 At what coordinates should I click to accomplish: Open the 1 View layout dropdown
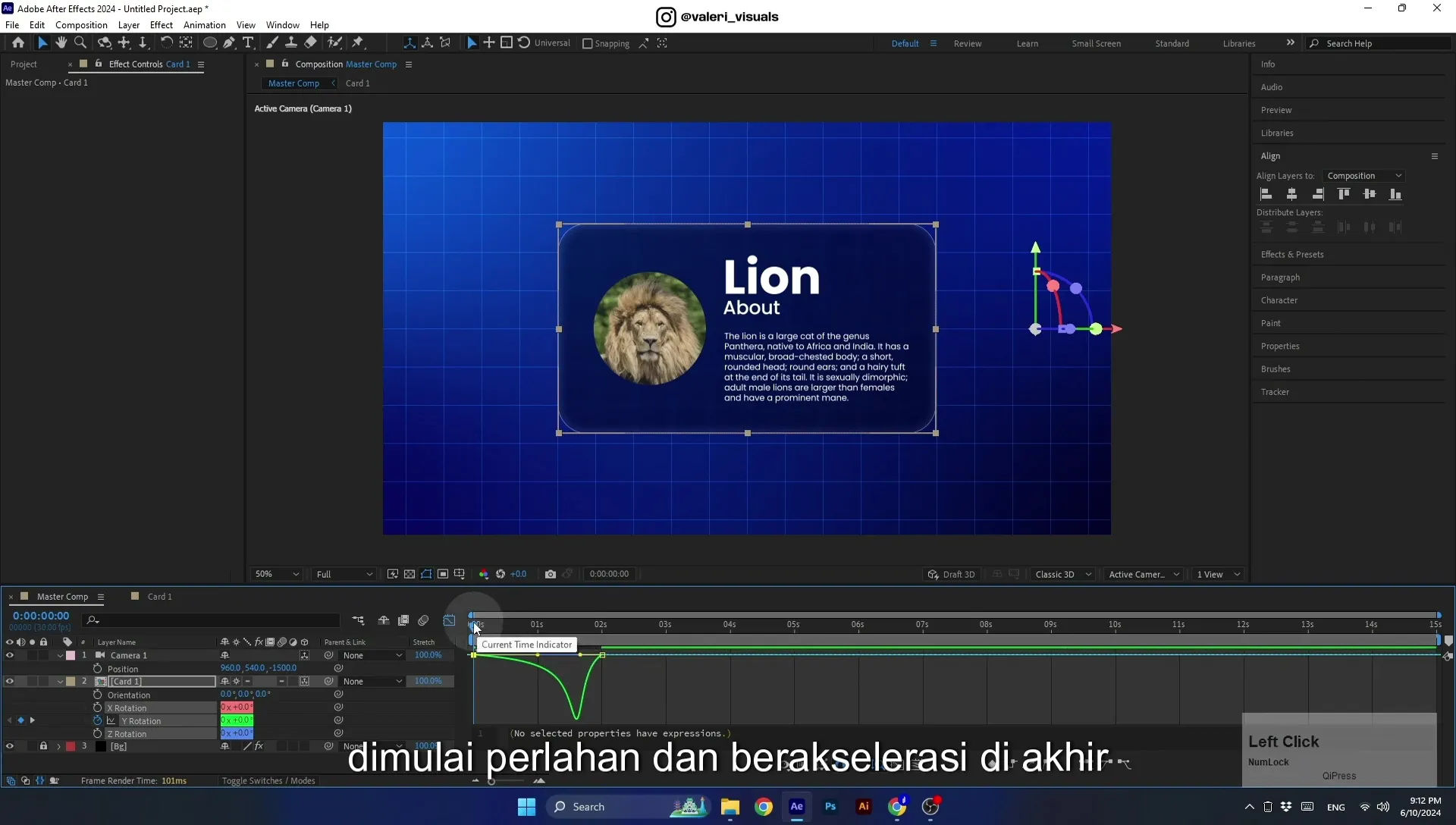pyautogui.click(x=1218, y=574)
